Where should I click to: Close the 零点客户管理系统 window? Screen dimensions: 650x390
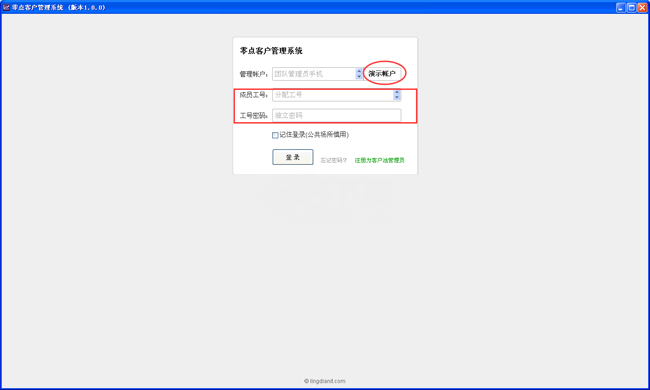click(x=642, y=7)
